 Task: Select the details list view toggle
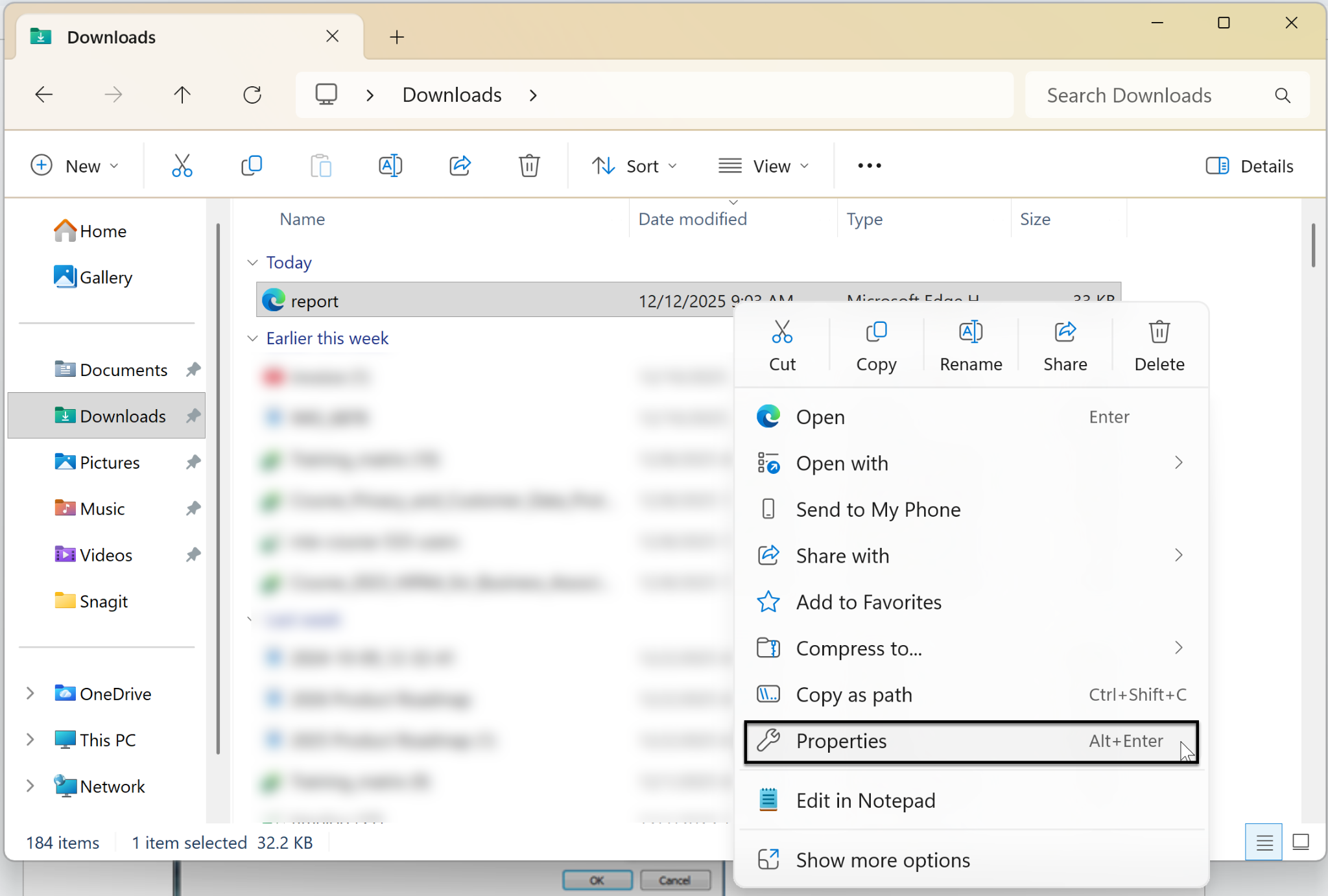[1264, 842]
